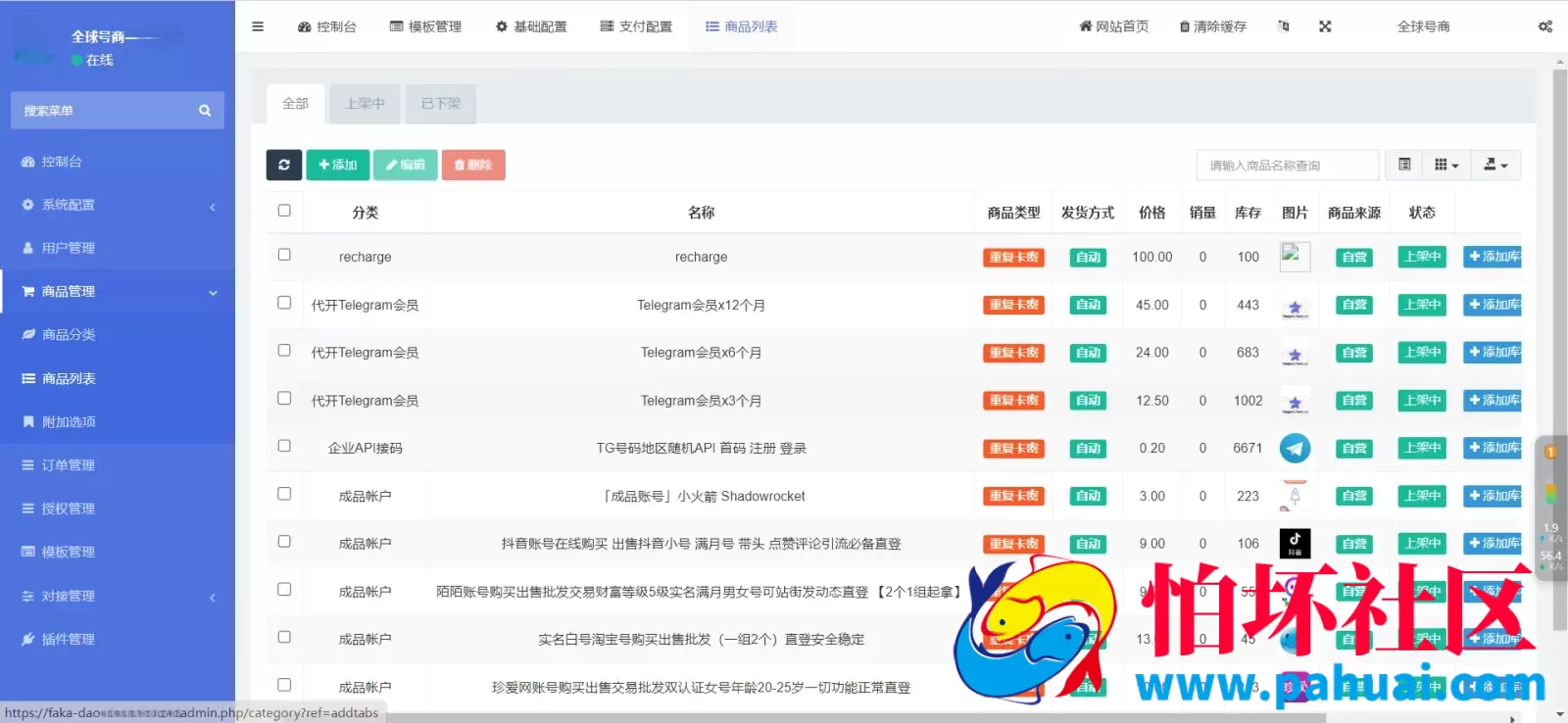Check the recharge row checkbox

[x=284, y=255]
